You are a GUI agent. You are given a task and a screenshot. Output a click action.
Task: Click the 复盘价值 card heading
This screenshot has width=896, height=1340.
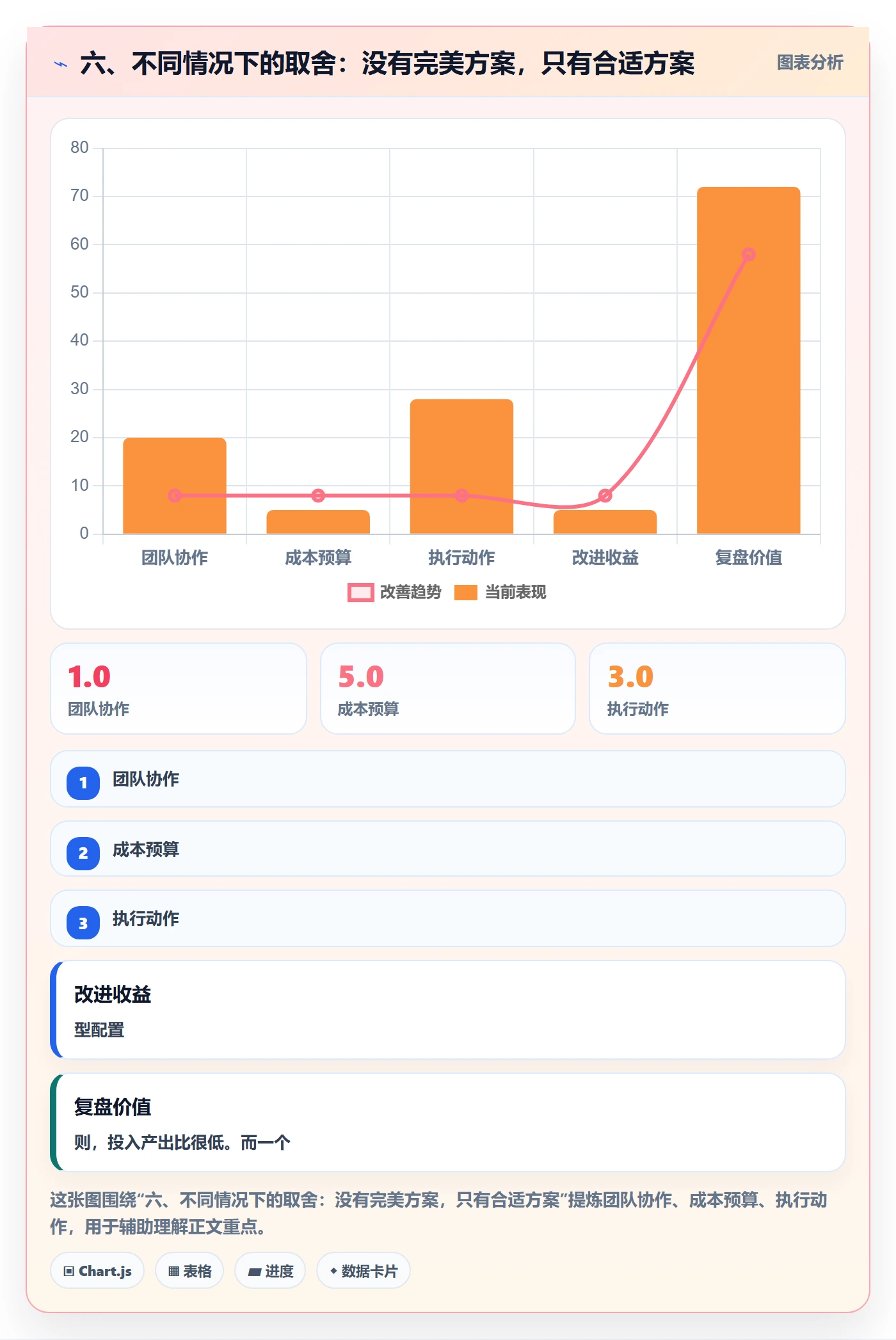pyautogui.click(x=113, y=1107)
